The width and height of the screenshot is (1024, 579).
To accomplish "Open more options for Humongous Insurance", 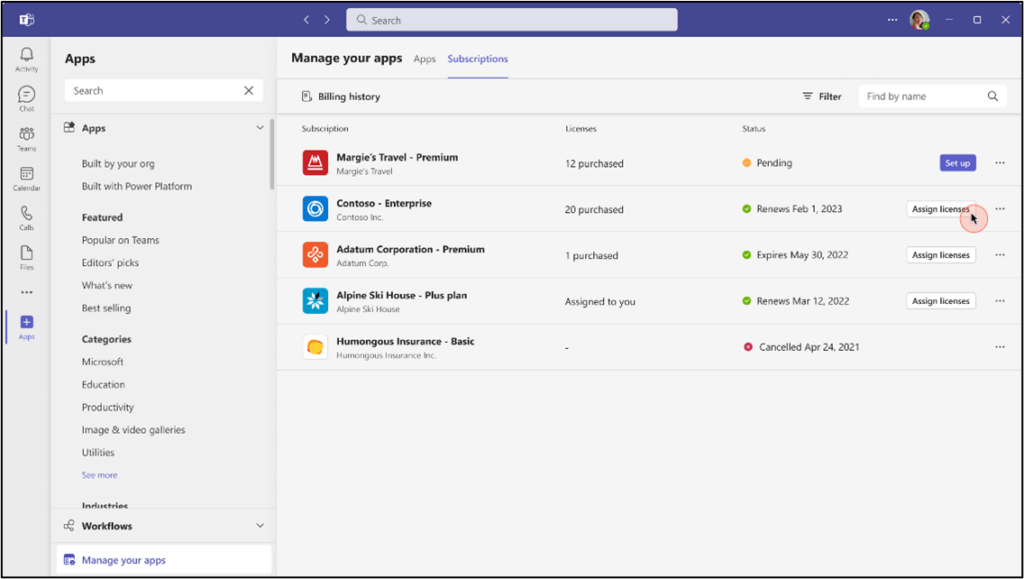I will (x=999, y=346).
